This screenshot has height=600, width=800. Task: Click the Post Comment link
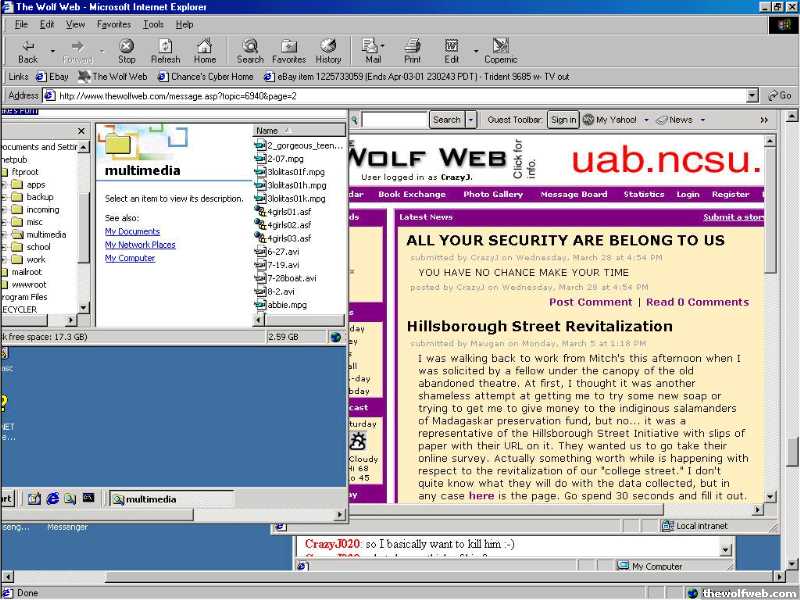coord(590,302)
